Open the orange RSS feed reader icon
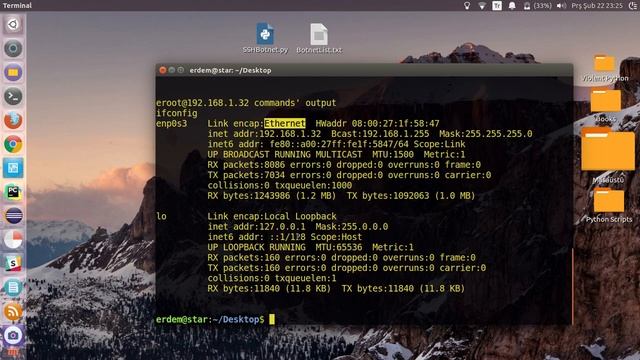640x360 pixels. click(13, 312)
